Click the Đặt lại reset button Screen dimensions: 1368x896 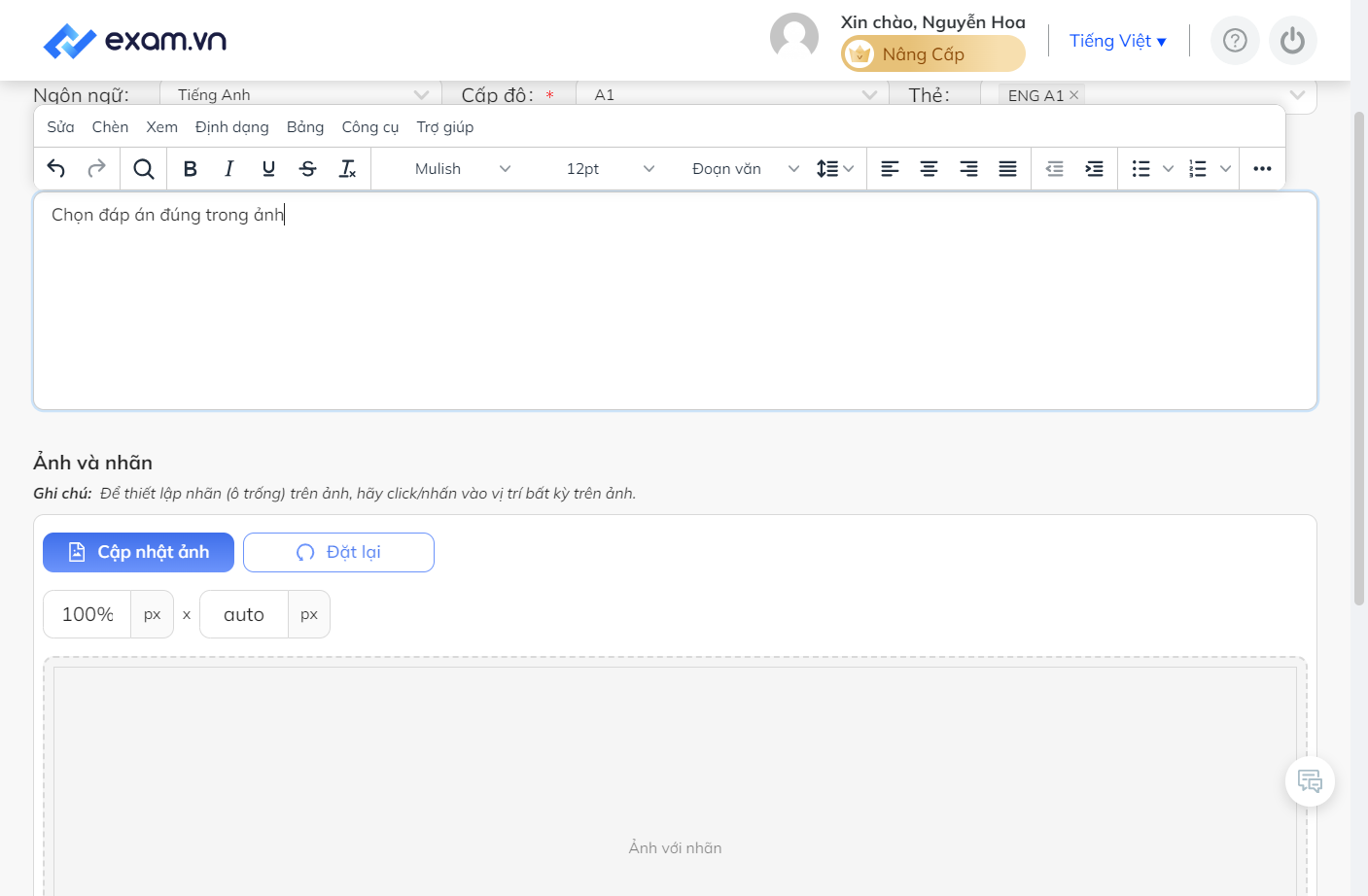coord(338,552)
